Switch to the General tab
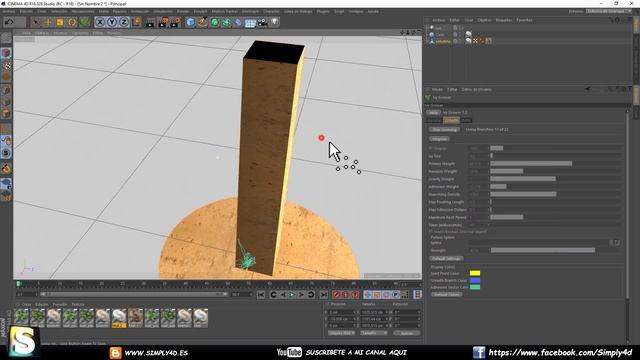This screenshot has height=360, width=640. point(434,120)
